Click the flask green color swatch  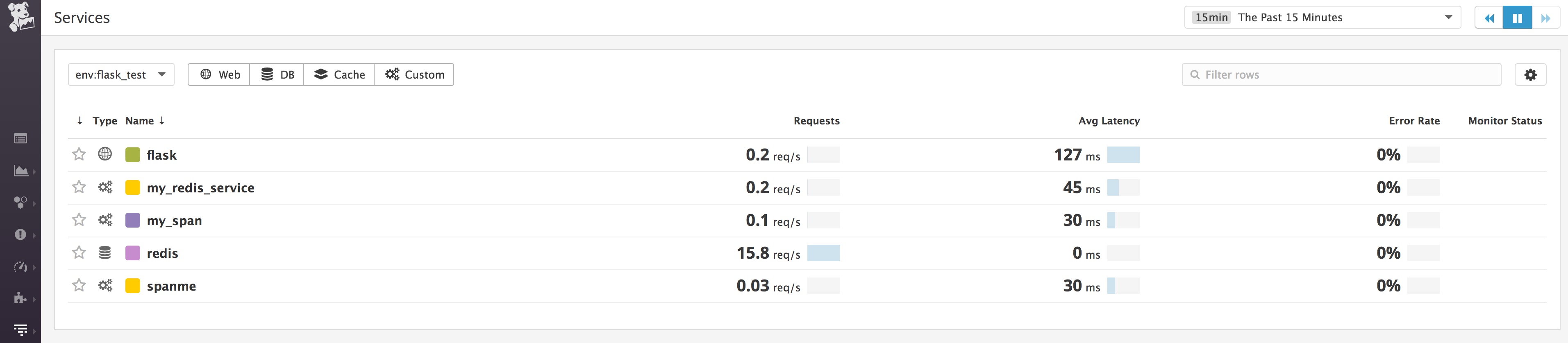(x=133, y=154)
